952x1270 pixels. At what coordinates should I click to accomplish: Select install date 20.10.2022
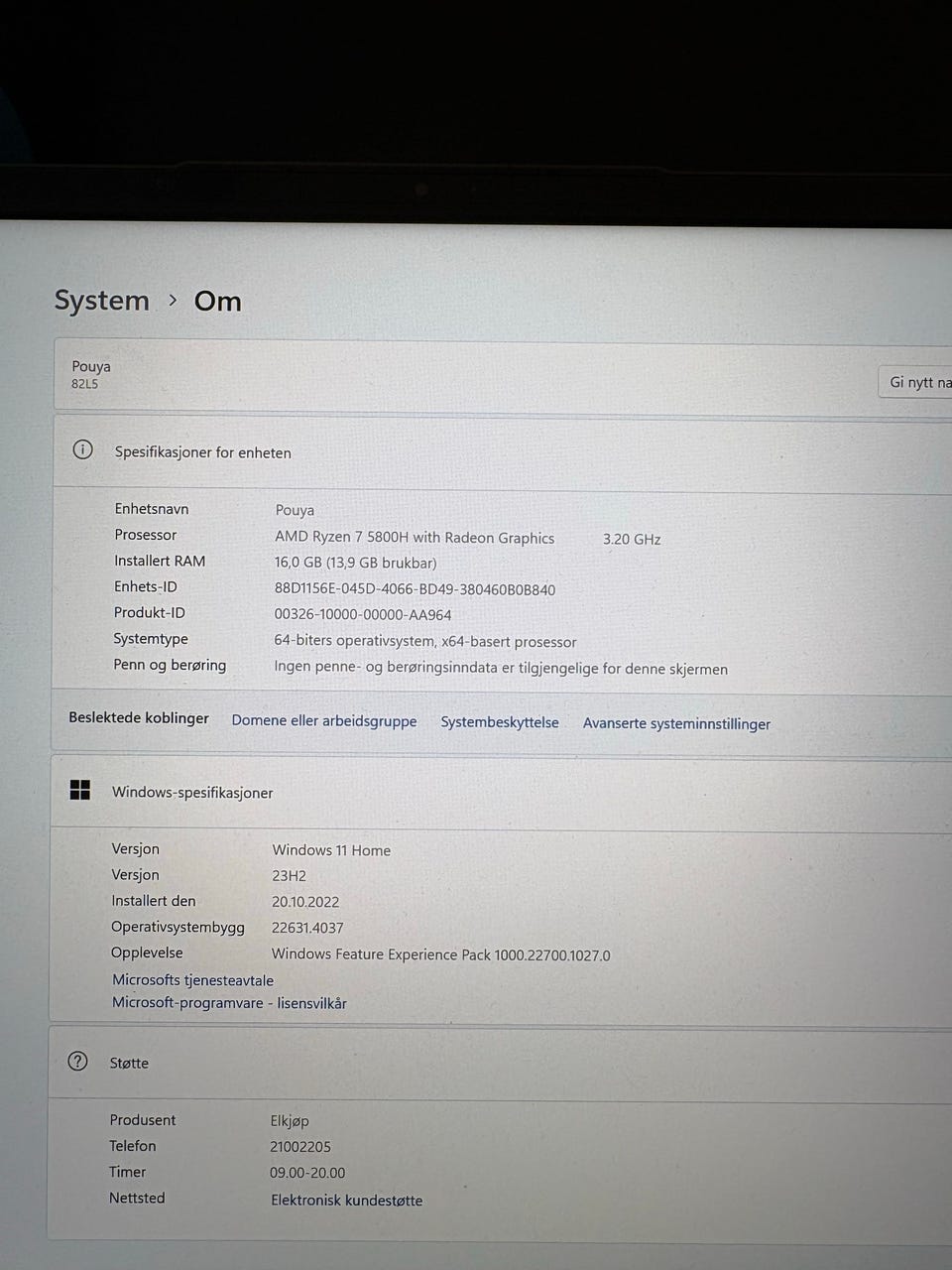305,902
